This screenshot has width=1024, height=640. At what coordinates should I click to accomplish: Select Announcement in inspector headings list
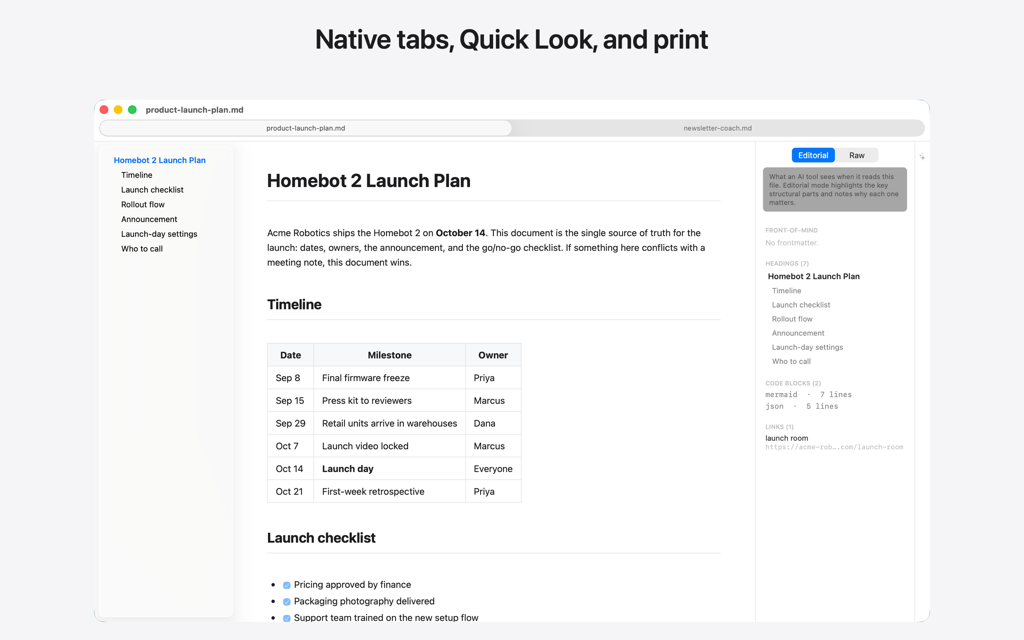click(798, 333)
